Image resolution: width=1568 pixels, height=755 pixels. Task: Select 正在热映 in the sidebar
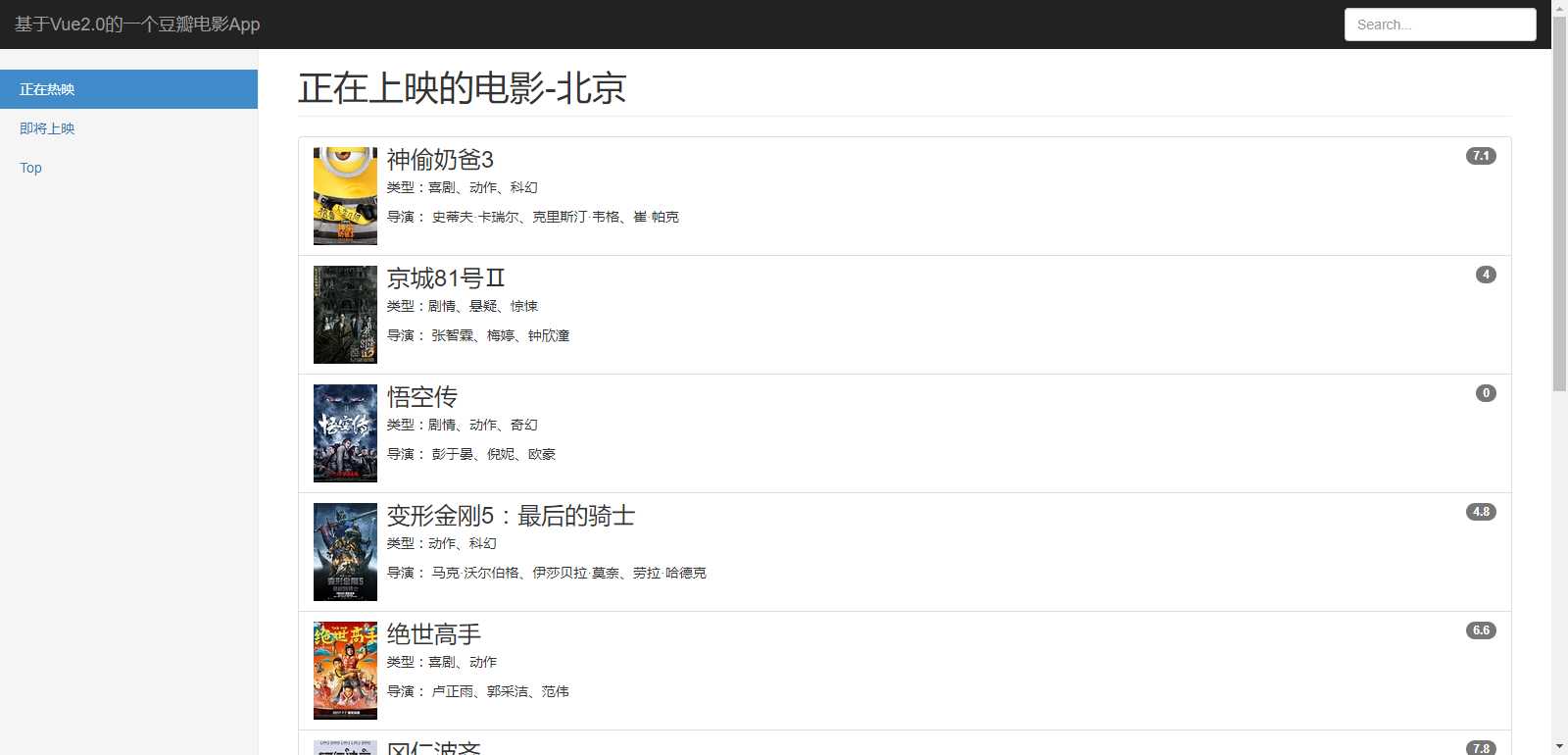(x=129, y=89)
